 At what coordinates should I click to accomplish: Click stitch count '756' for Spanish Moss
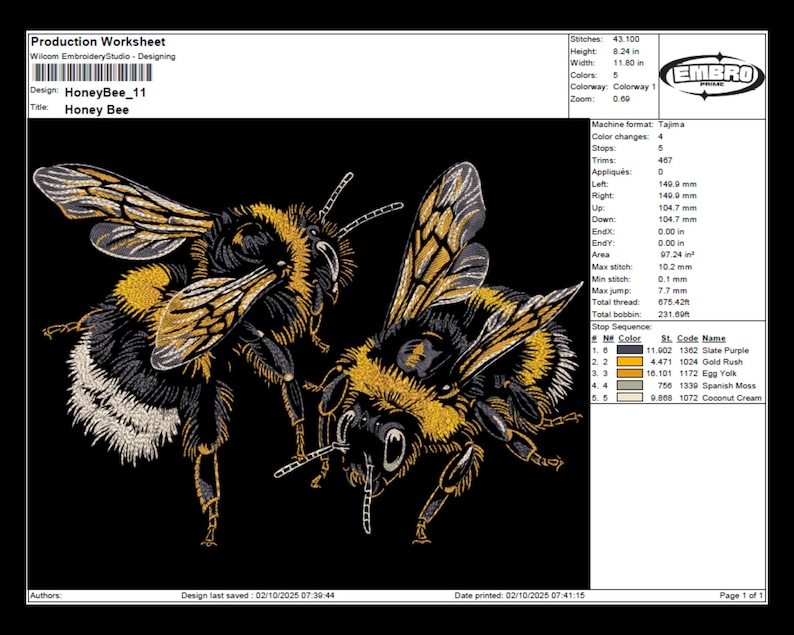tap(664, 386)
